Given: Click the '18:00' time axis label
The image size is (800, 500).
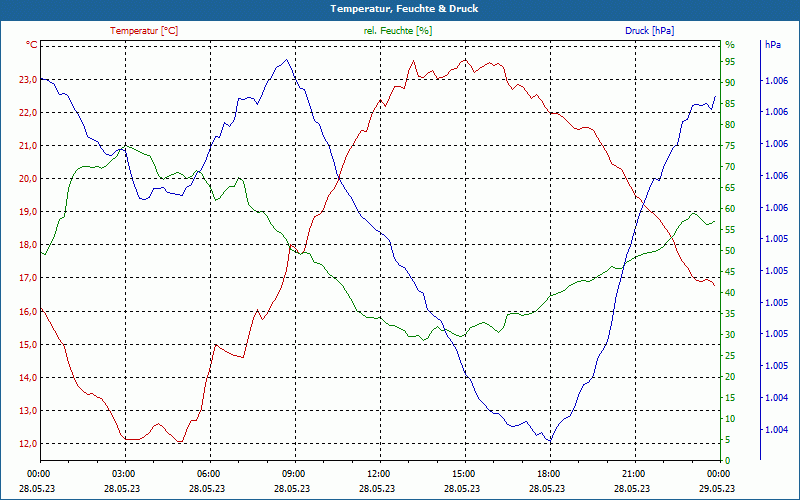Looking at the screenshot, I should (x=548, y=473).
